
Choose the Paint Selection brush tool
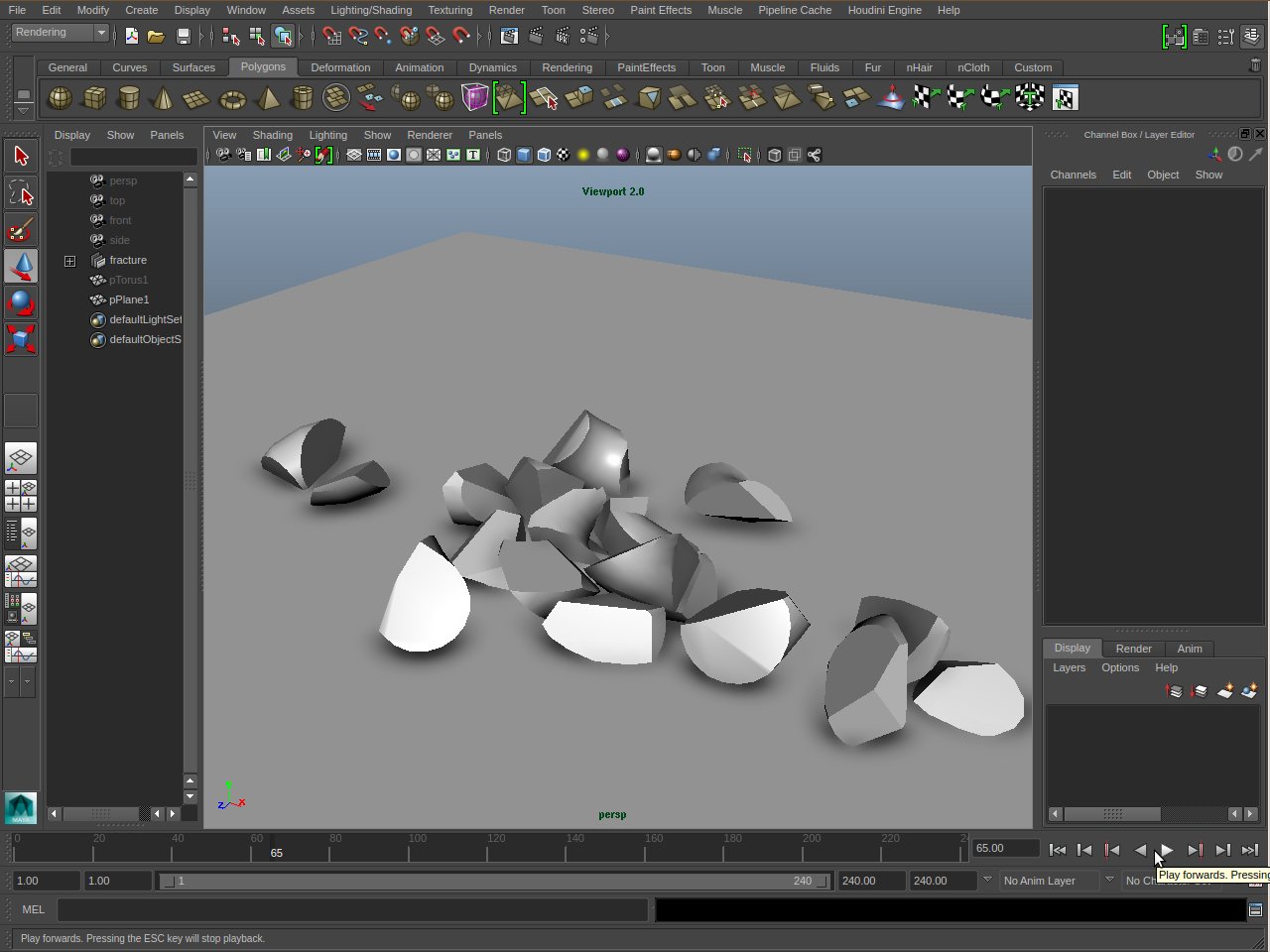(x=21, y=230)
